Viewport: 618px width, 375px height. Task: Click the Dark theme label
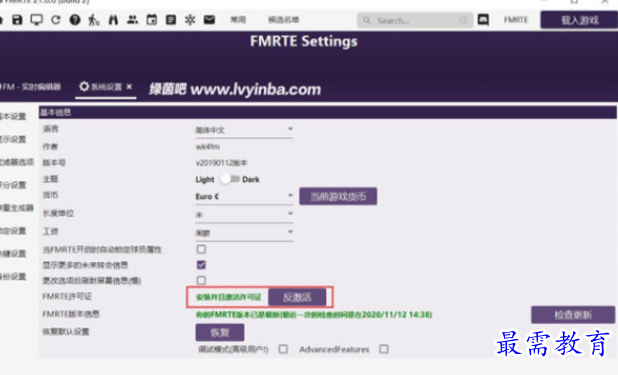tap(251, 179)
